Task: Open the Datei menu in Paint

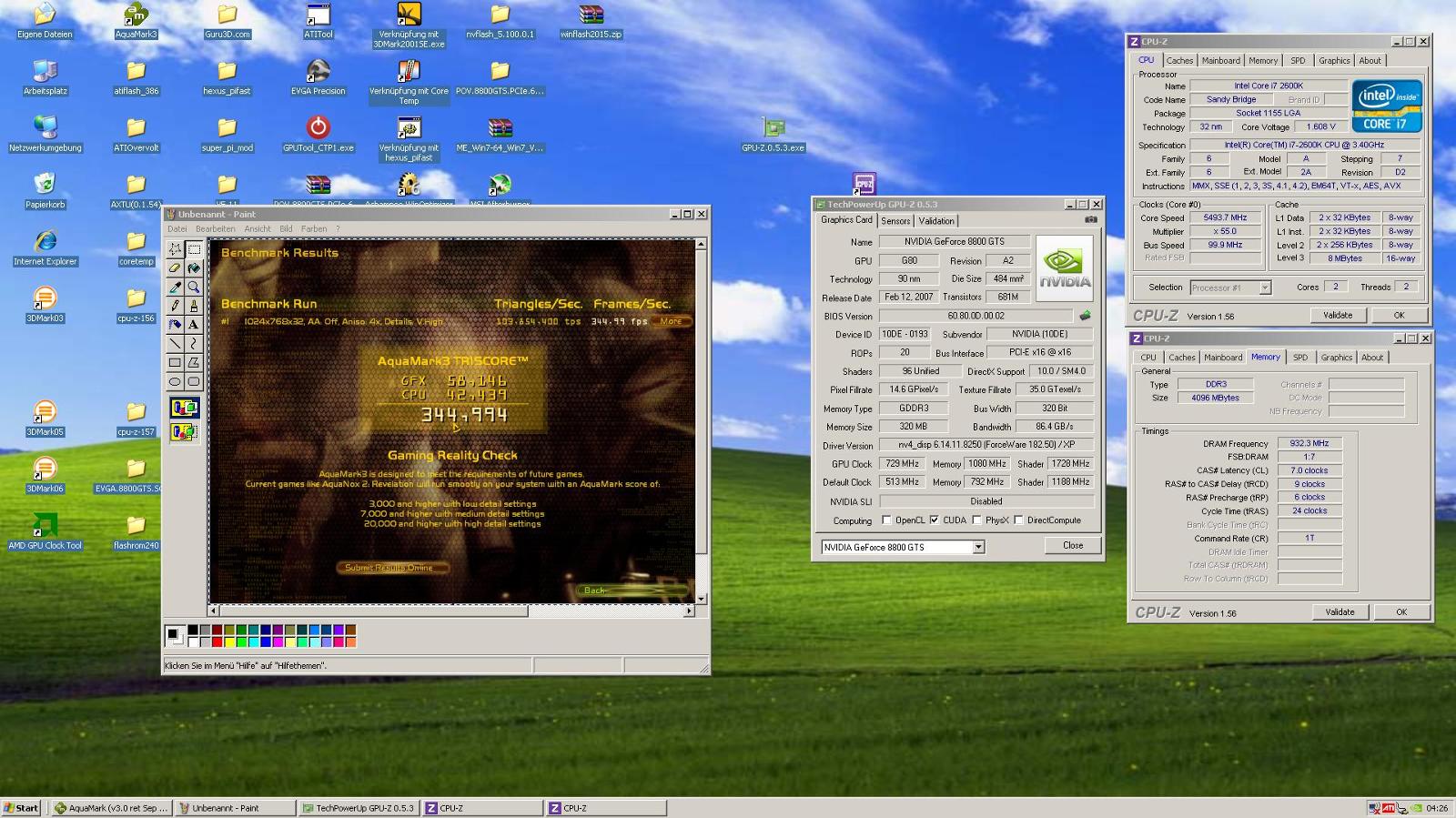Action: click(x=177, y=229)
